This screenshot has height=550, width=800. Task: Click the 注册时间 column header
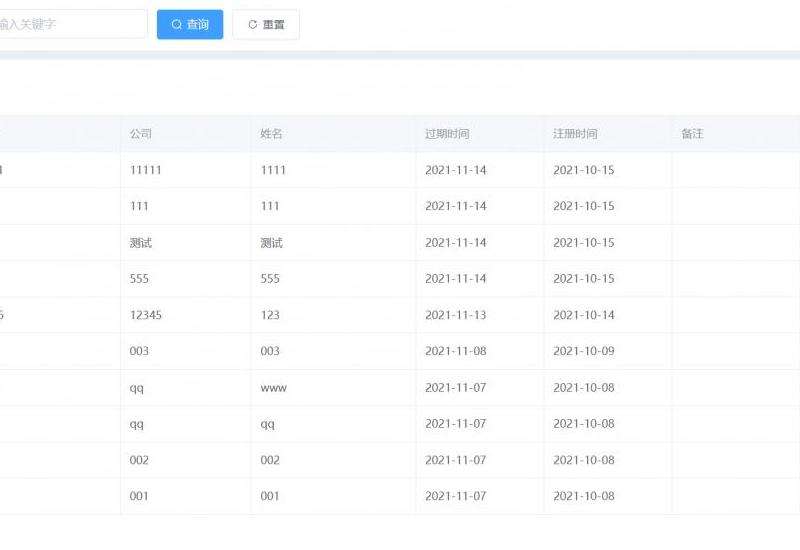coord(576,134)
